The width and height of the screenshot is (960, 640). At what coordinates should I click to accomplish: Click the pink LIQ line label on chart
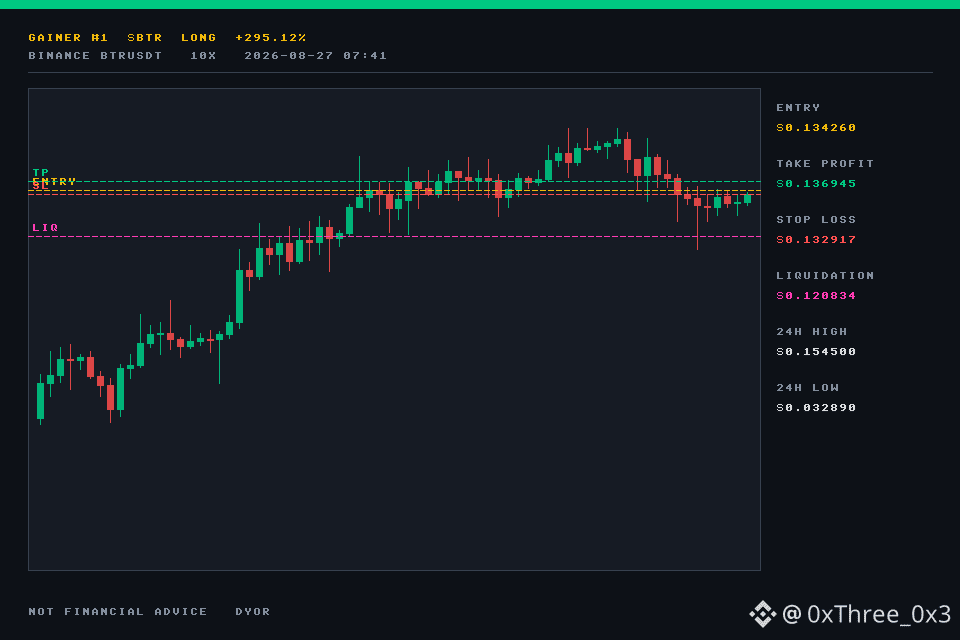[x=45, y=227]
